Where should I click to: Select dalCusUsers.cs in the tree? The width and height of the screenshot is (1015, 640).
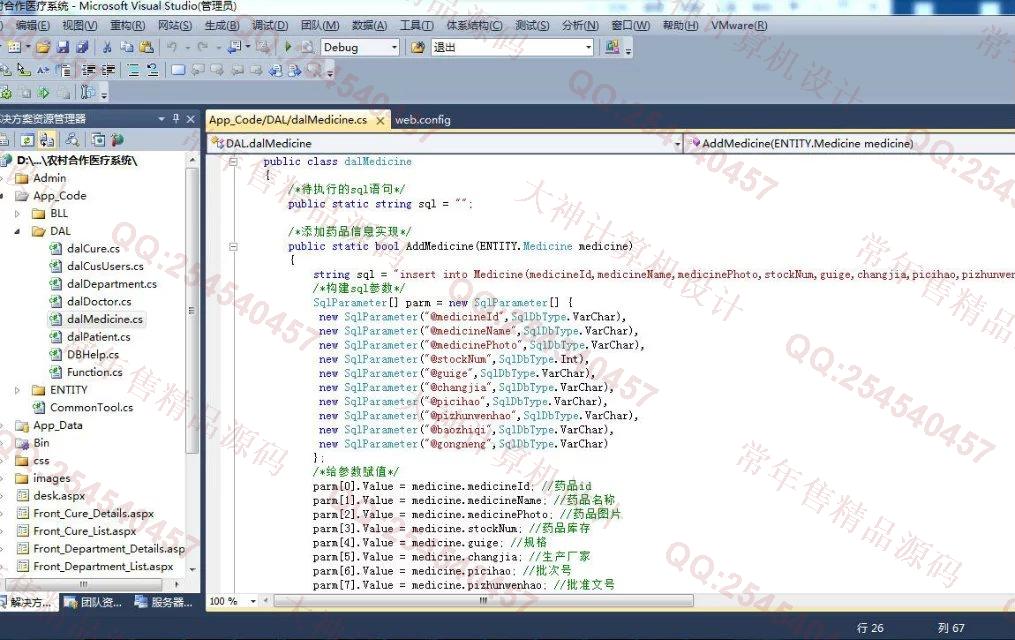[105, 266]
